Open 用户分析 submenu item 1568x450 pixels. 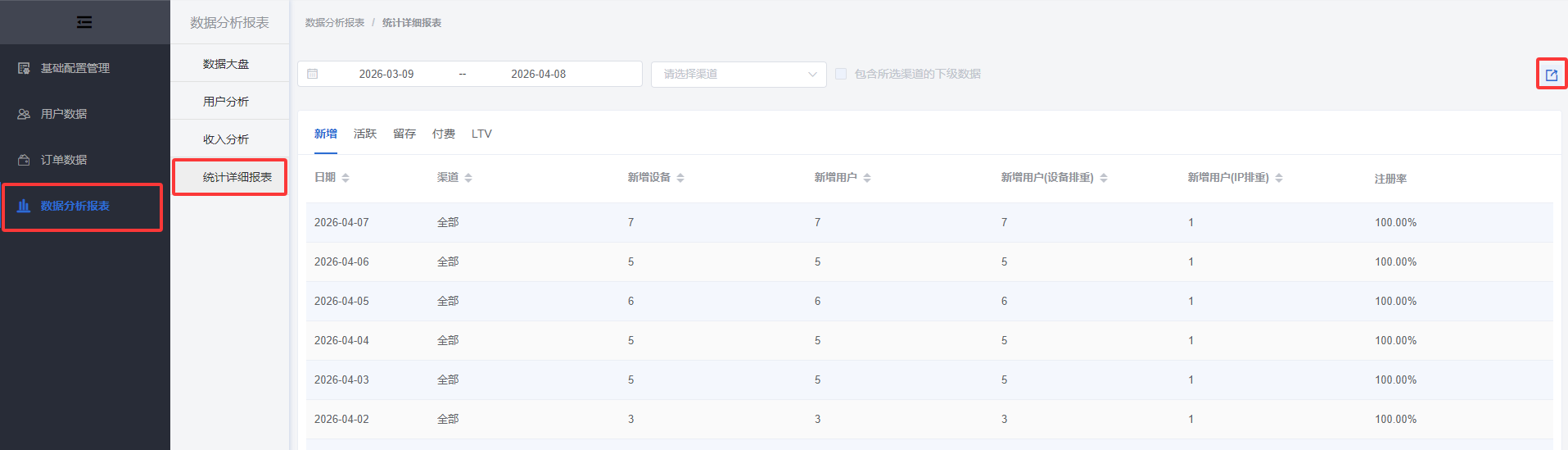[x=229, y=101]
